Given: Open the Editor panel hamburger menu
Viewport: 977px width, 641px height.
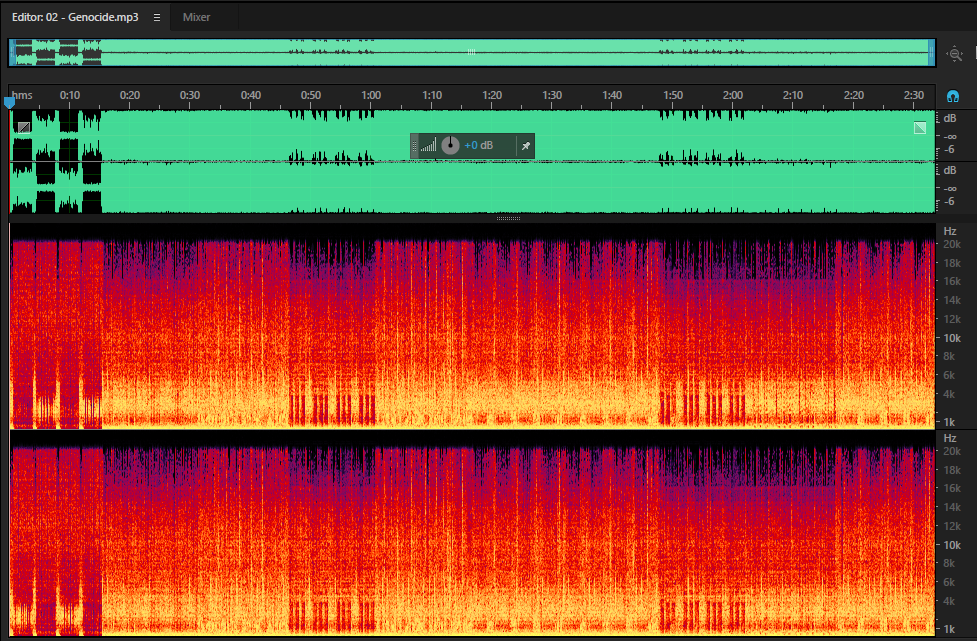Looking at the screenshot, I should point(157,17).
